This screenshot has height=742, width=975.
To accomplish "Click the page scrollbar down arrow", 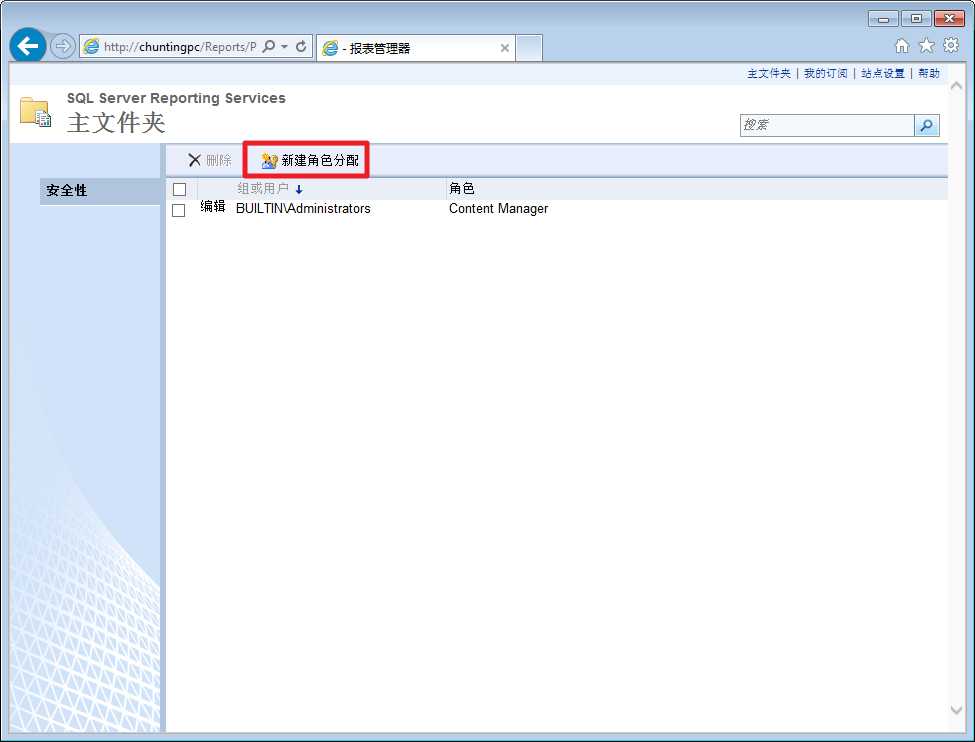I will coord(956,710).
